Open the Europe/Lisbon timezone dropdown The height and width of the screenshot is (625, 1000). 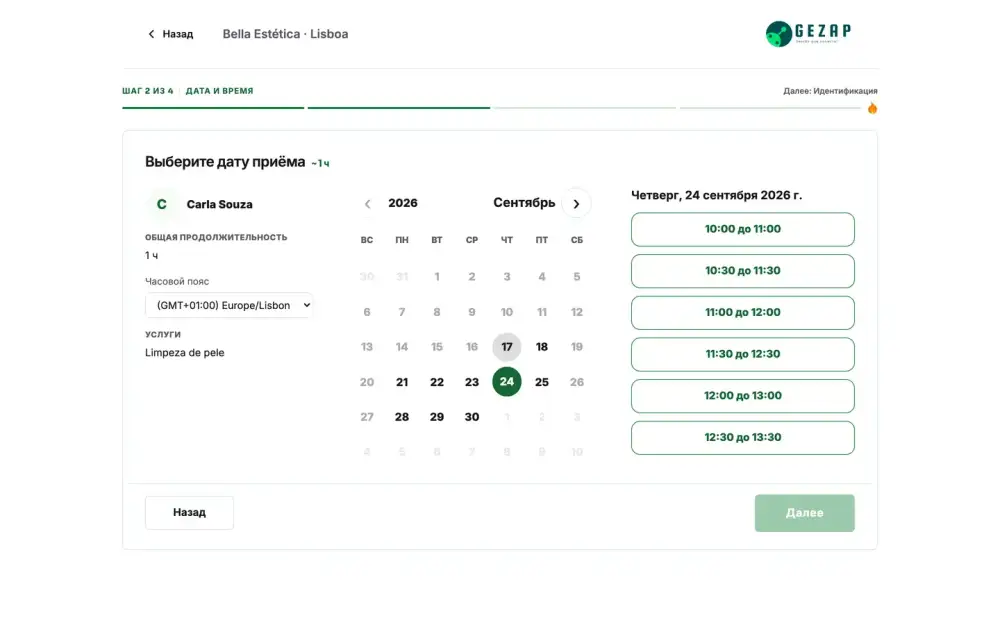229,305
